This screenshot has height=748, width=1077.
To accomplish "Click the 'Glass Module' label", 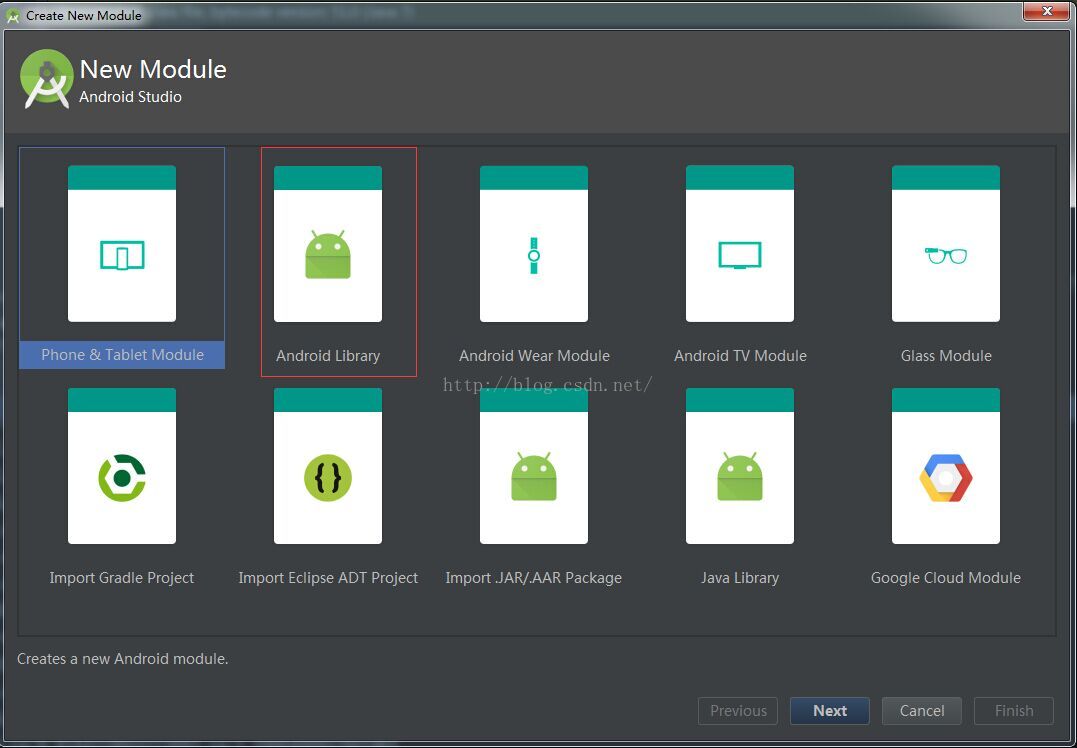I will tap(946, 356).
